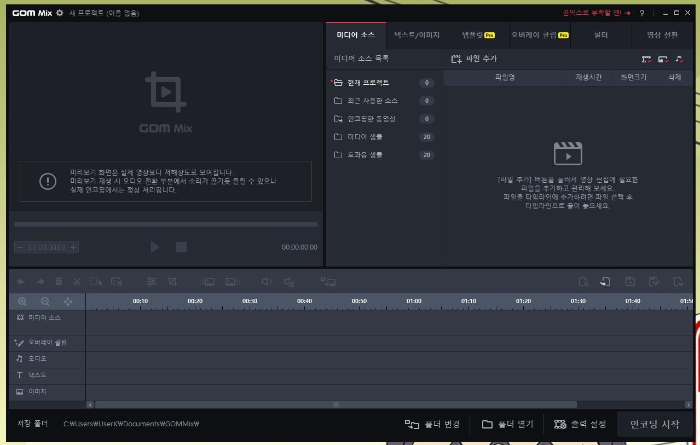Zoom in the timeline with magnifier plus

click(x=22, y=302)
